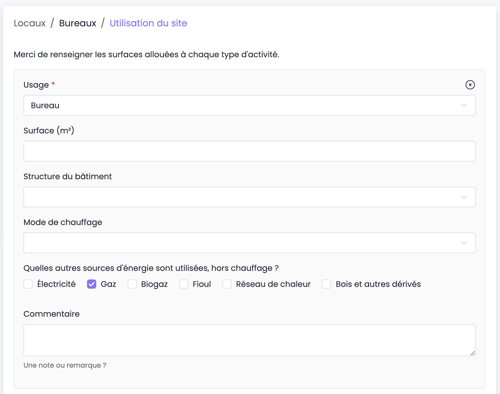The width and height of the screenshot is (500, 394).
Task: Remove the usage block with circled X icon
Action: coord(470,85)
